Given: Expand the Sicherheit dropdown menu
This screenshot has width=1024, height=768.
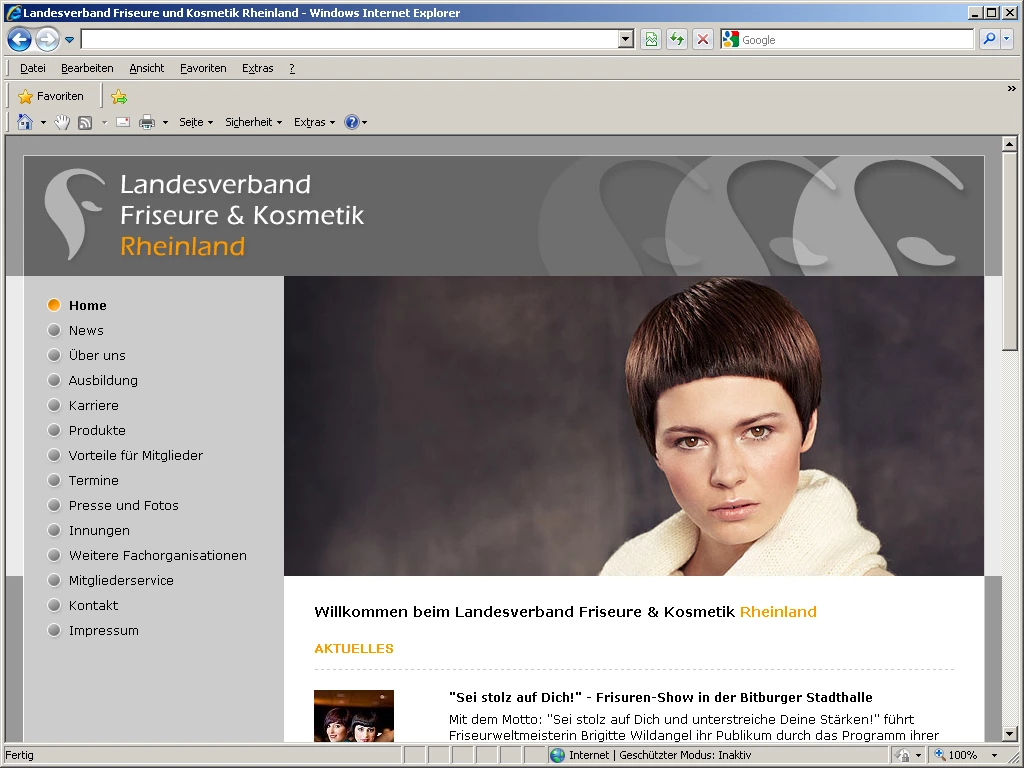Looking at the screenshot, I should 253,122.
